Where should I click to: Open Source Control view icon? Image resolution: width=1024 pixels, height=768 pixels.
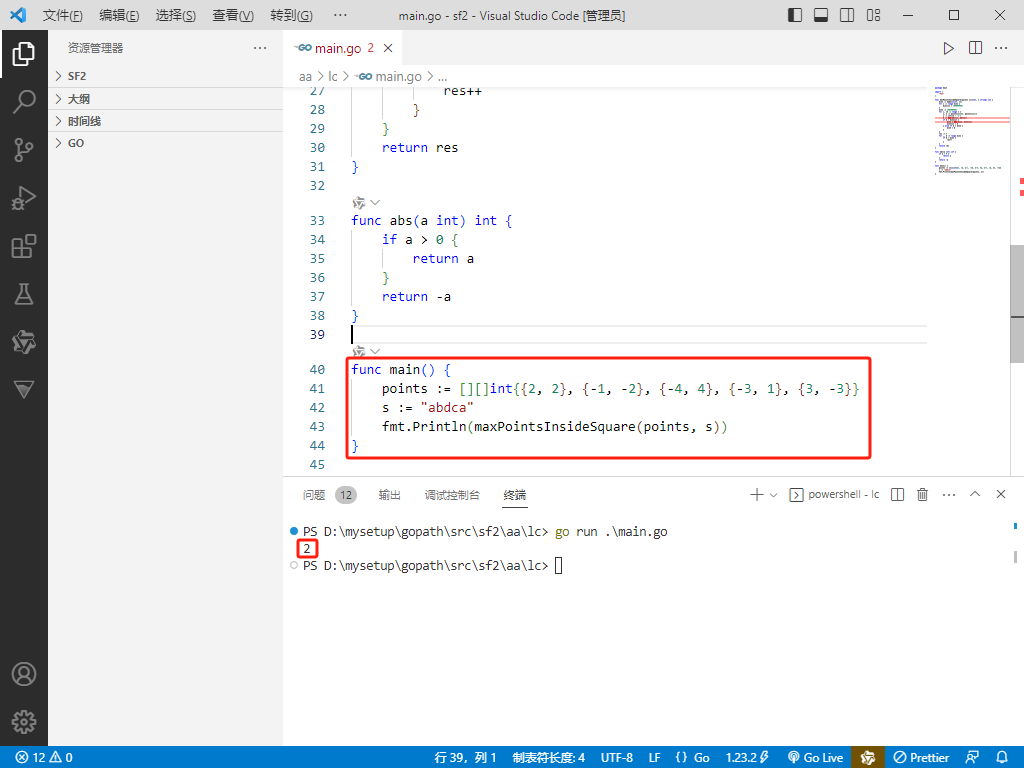tap(24, 150)
